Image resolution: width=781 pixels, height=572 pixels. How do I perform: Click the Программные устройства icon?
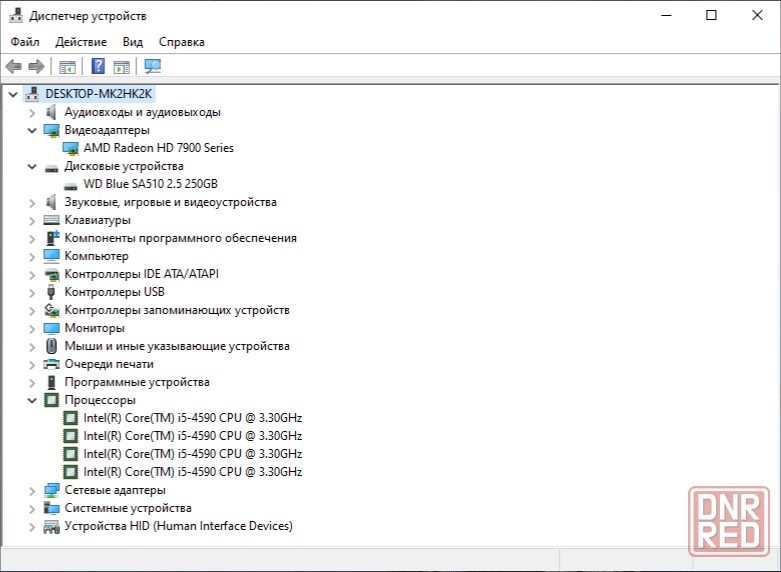51,382
